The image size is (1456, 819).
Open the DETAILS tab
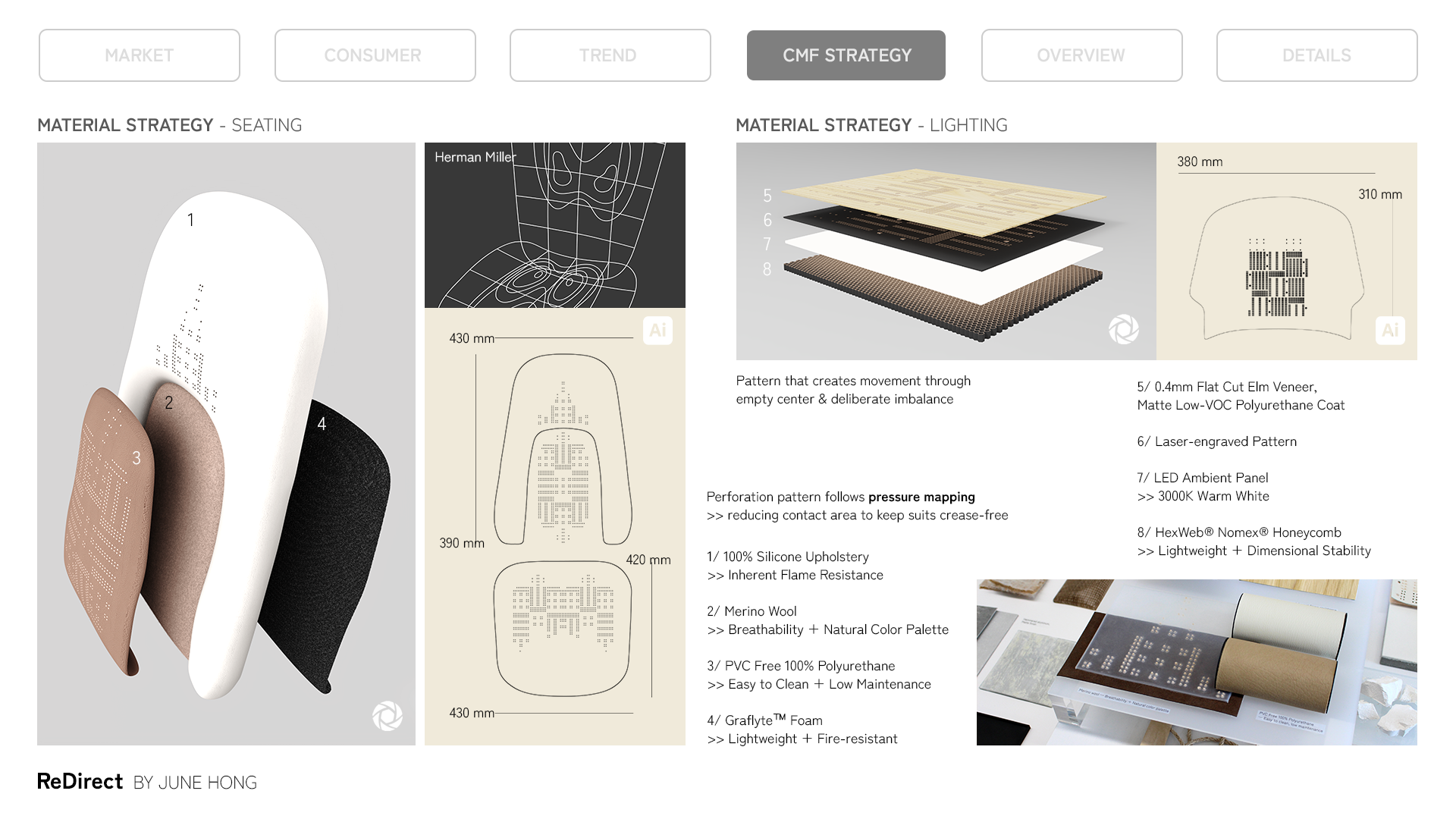tap(1316, 55)
